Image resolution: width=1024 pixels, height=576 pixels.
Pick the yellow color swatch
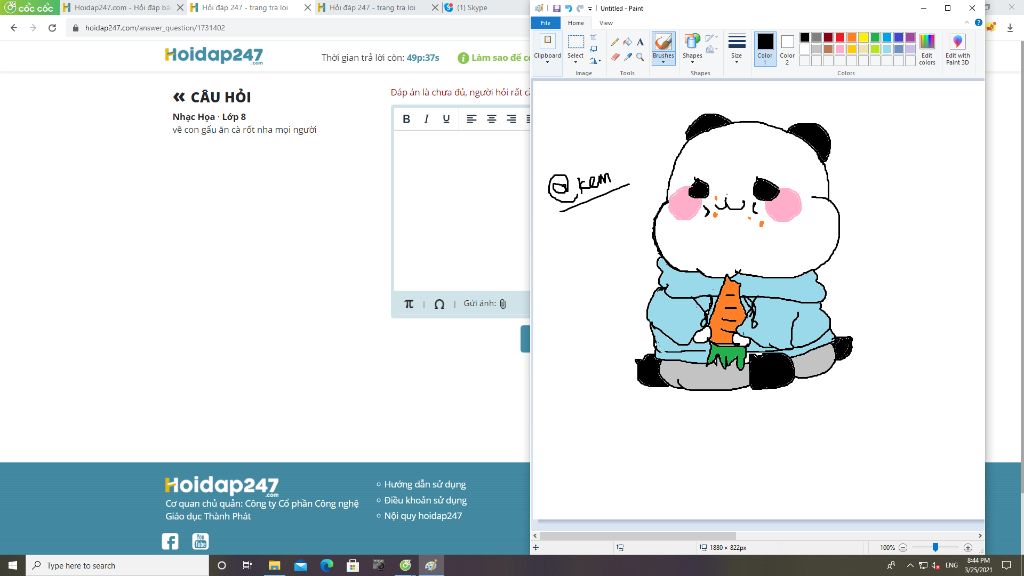point(863,37)
